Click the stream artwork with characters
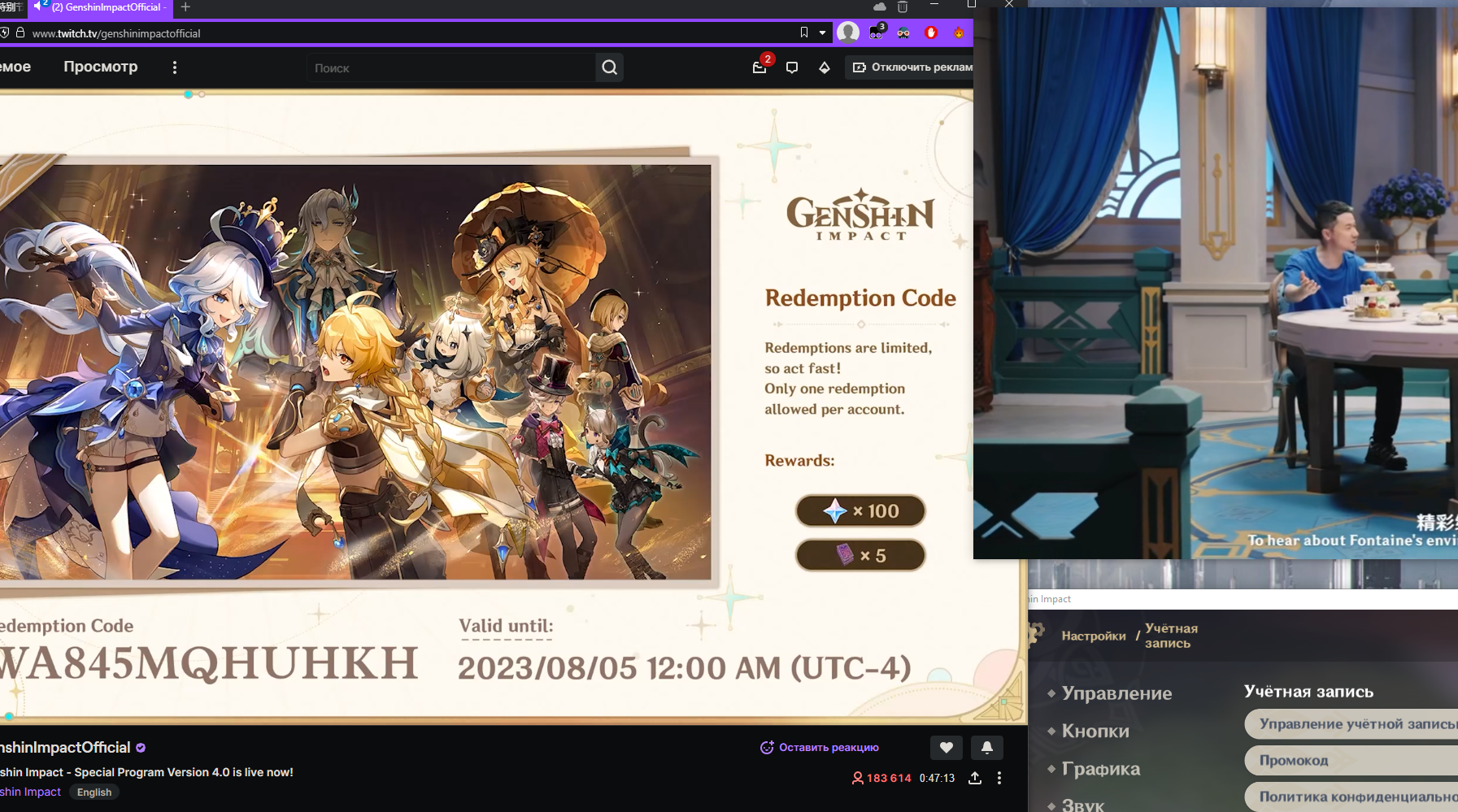Image resolution: width=1458 pixels, height=812 pixels. (355, 372)
